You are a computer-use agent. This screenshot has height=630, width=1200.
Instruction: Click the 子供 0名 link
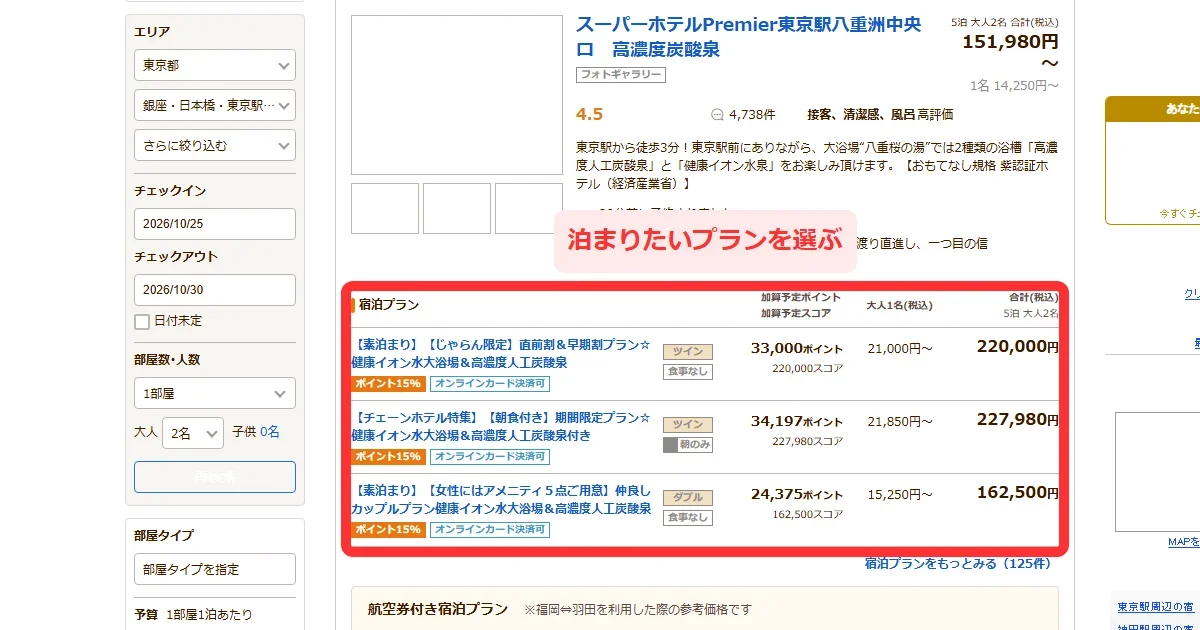(x=269, y=432)
